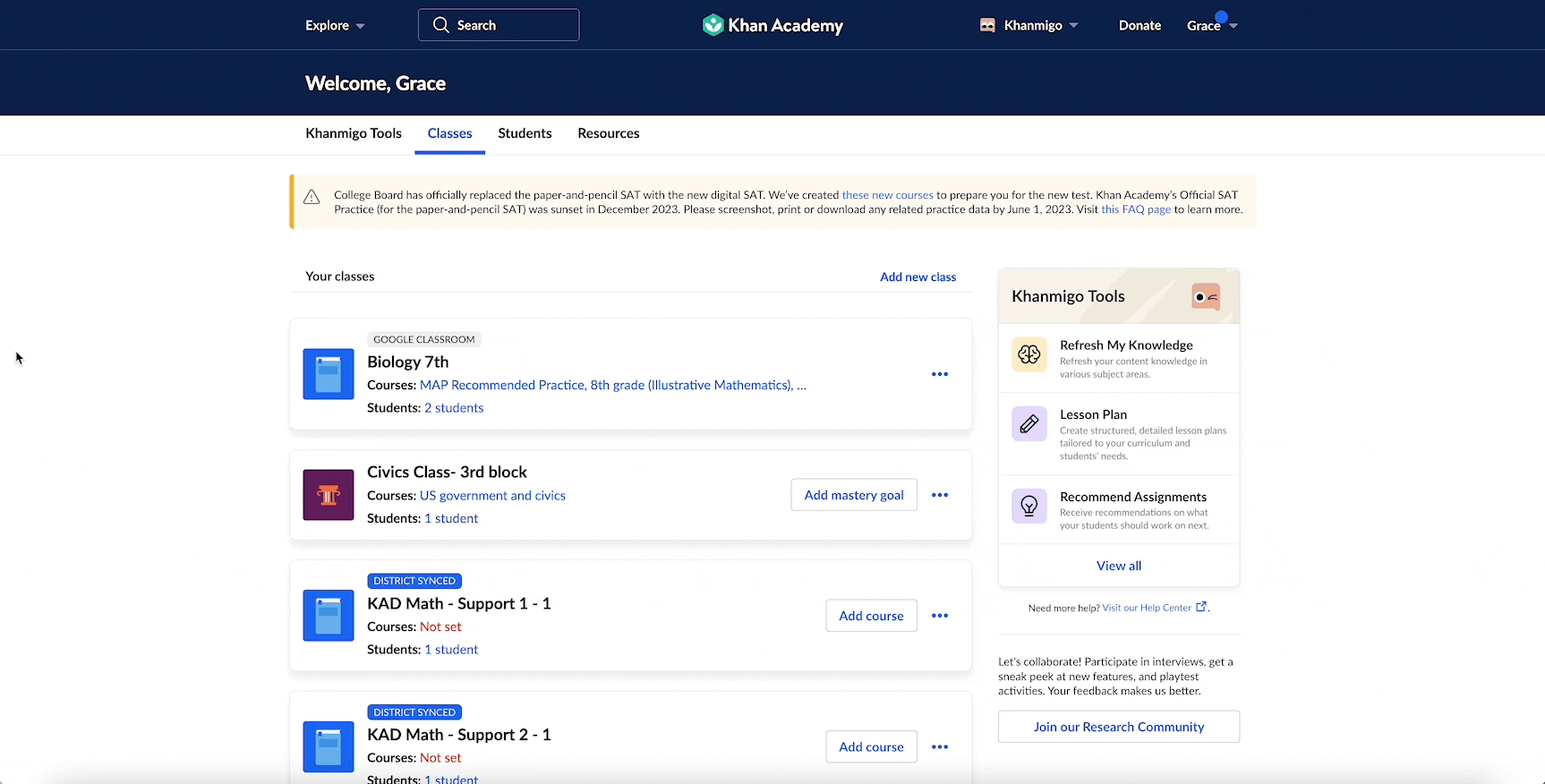Viewport: 1545px width, 784px height.
Task: Open the 'these new courses' link in banner
Action: tap(887, 195)
